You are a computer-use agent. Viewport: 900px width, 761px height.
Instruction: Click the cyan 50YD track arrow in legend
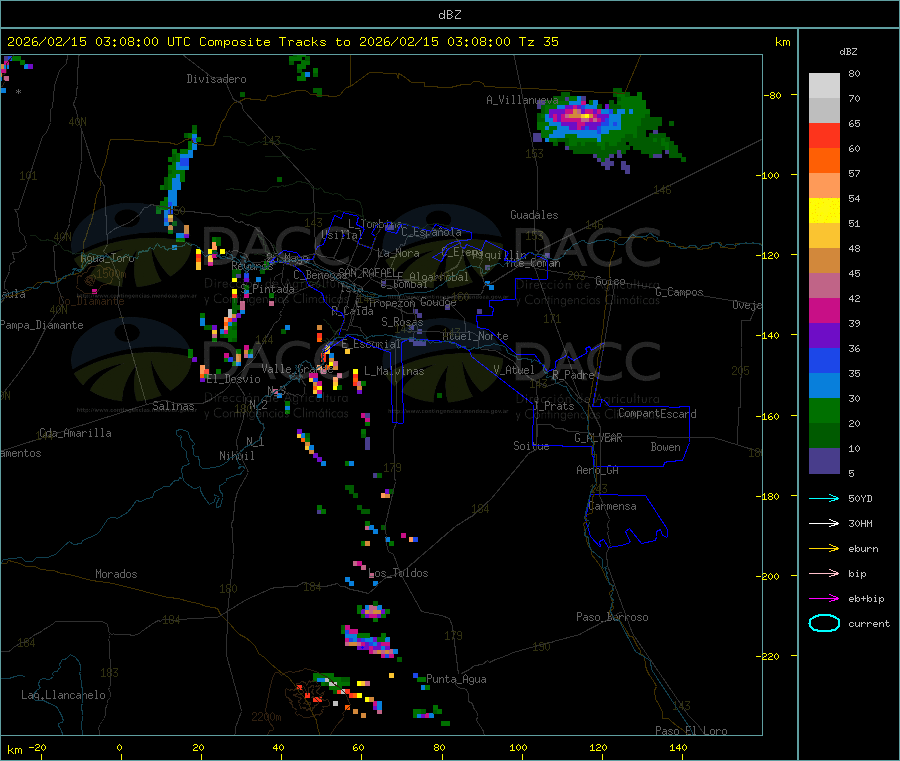point(824,498)
